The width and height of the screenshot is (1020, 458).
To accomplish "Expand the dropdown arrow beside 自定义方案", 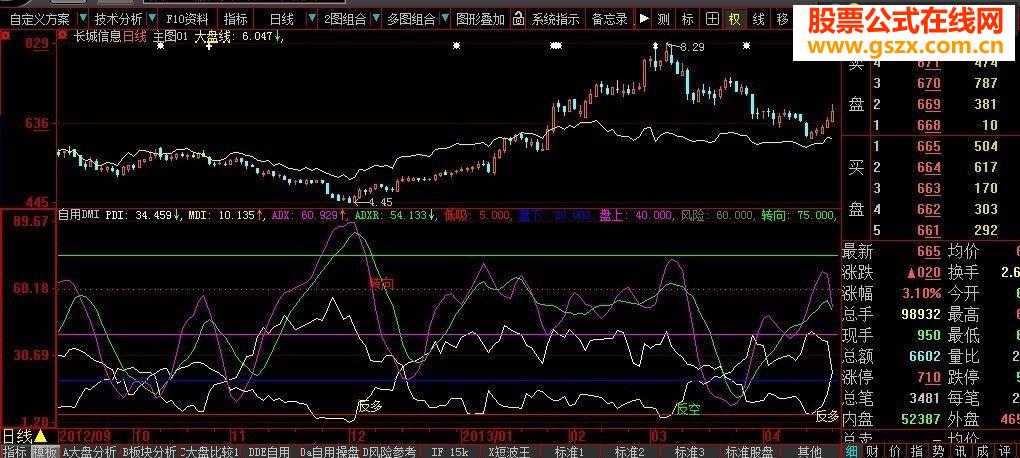I will [x=83, y=18].
